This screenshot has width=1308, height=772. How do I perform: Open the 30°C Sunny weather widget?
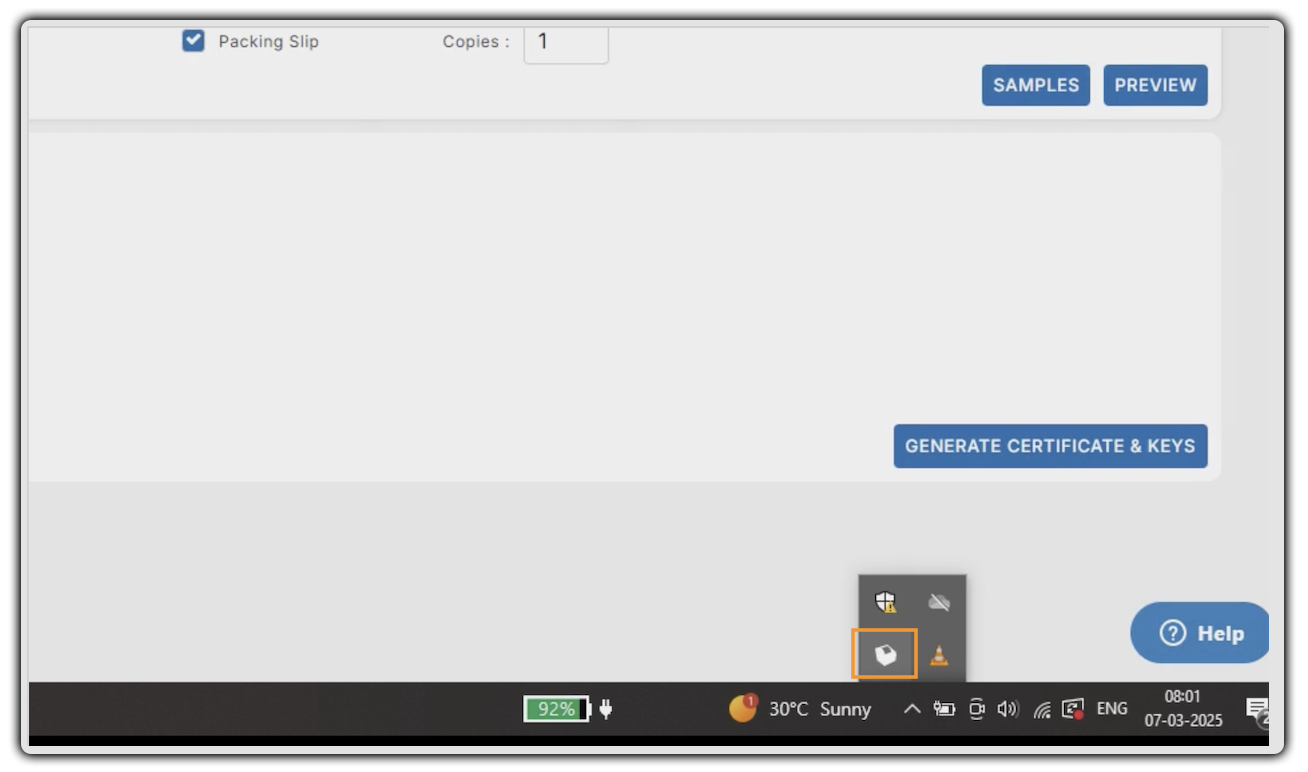tap(800, 708)
